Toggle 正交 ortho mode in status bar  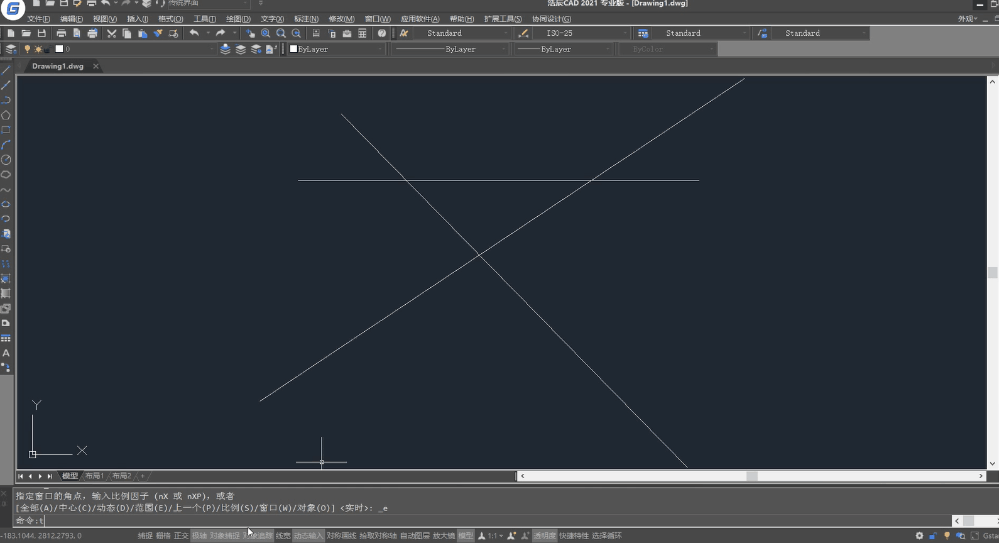pyautogui.click(x=181, y=536)
